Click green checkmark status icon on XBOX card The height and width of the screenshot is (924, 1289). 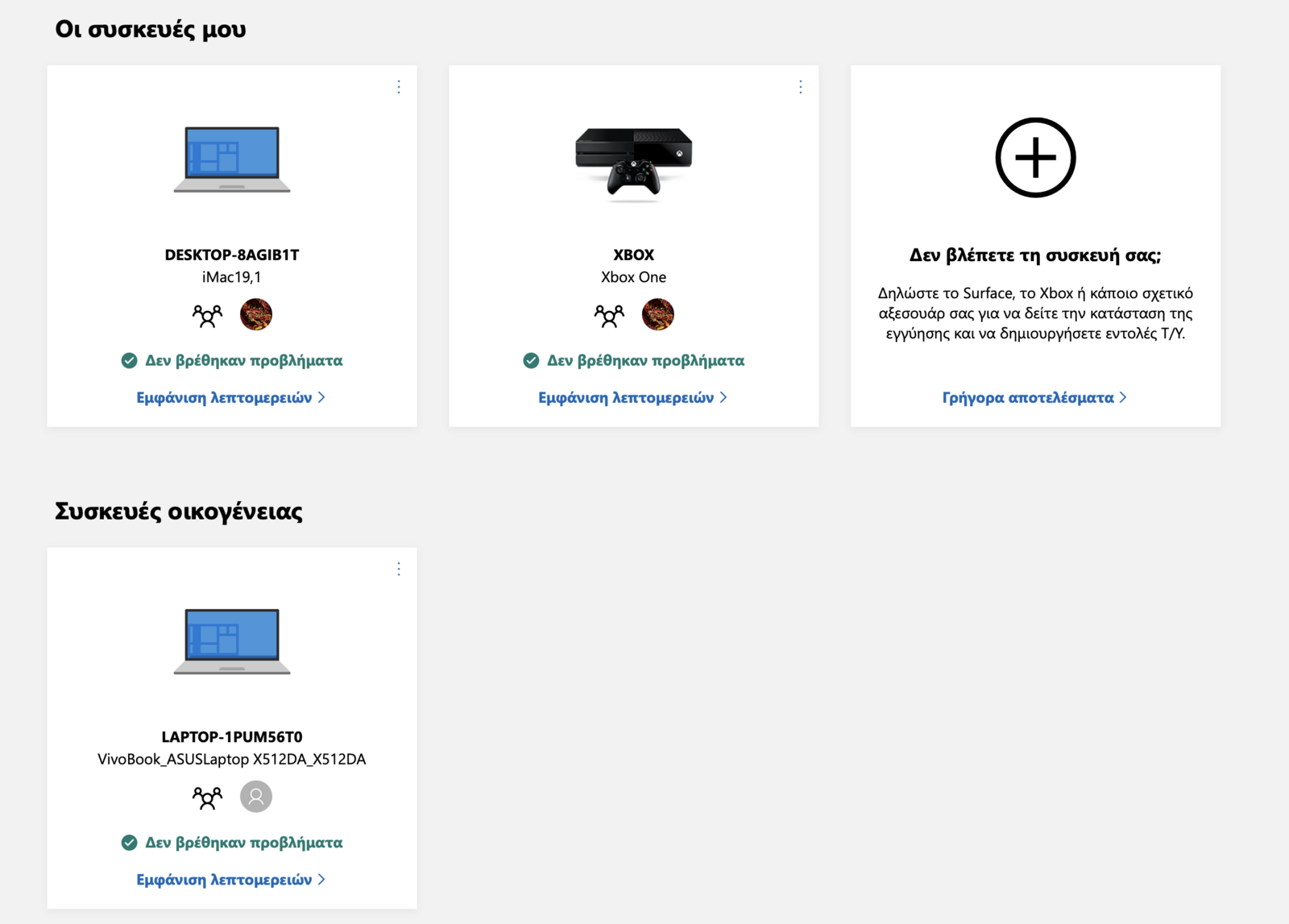[x=531, y=360]
